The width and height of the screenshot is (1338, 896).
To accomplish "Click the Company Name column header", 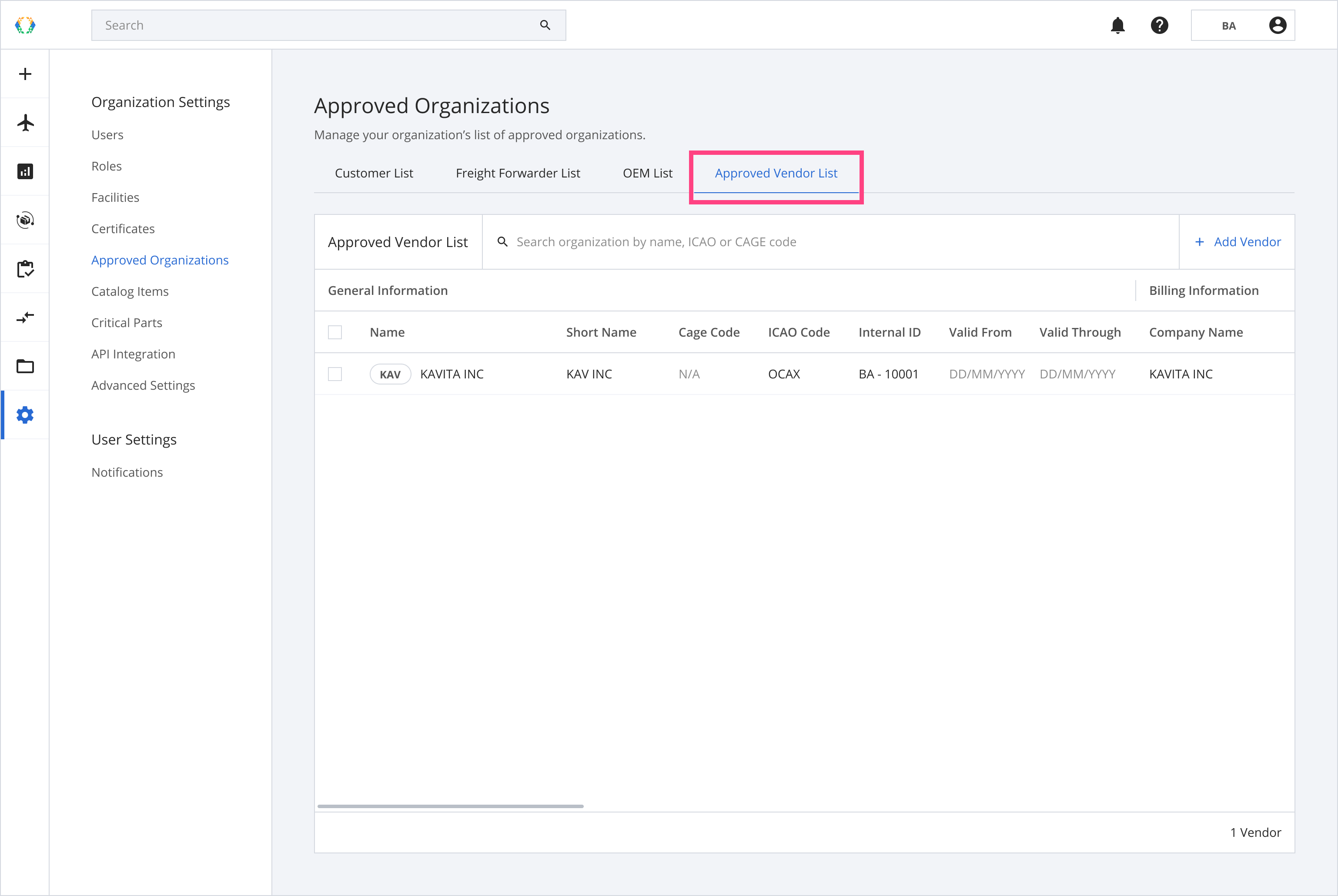I will coord(1196,333).
